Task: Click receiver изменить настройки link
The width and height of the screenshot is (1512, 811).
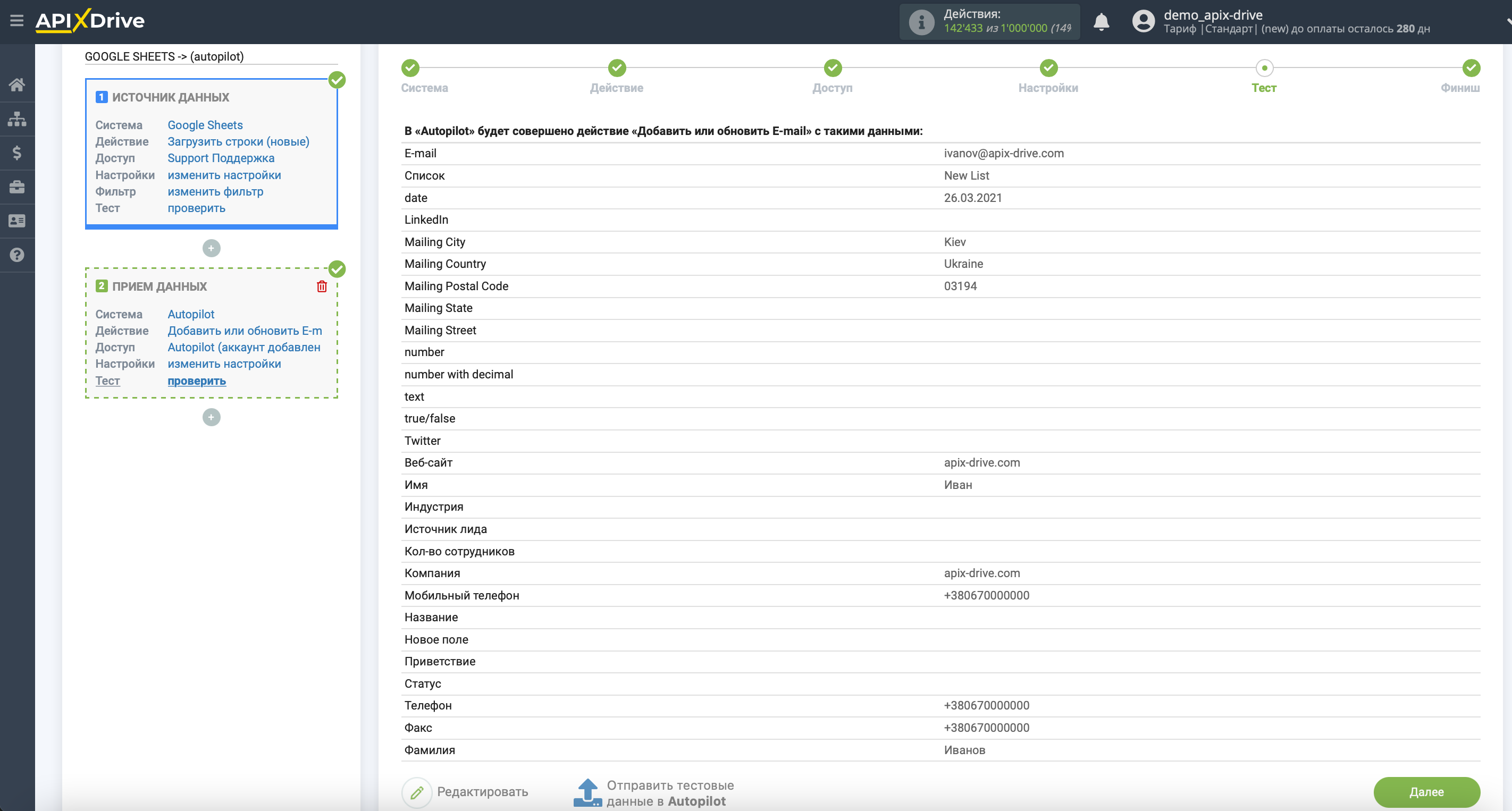Action: (224, 364)
